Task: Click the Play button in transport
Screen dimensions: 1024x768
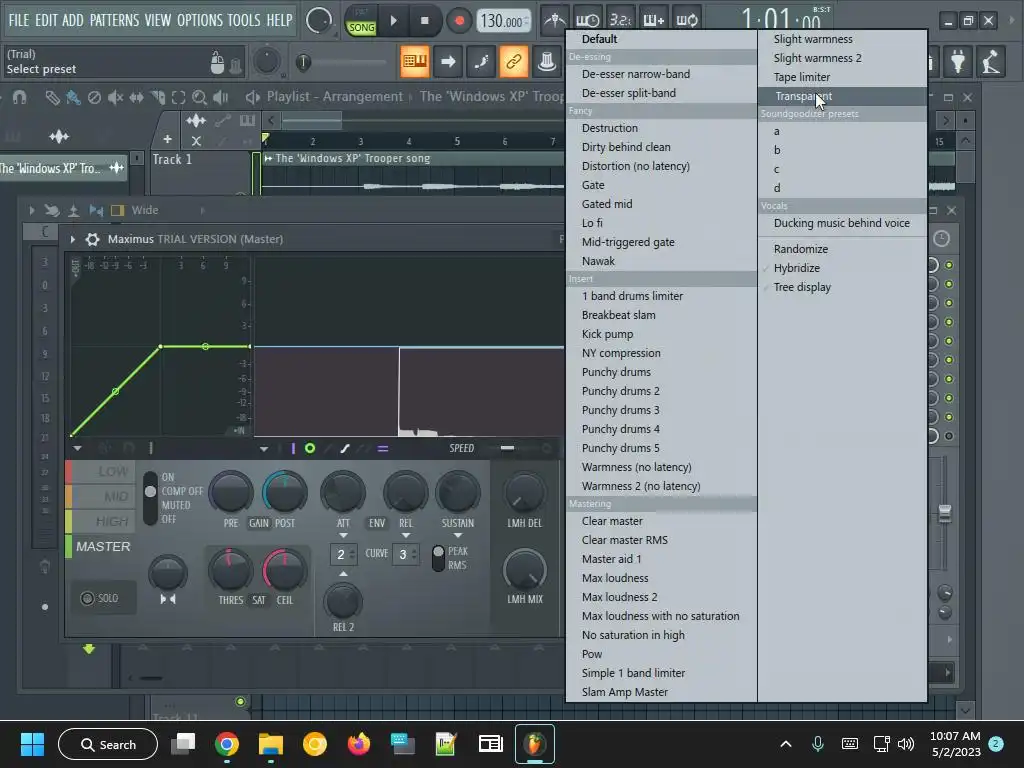Action: pos(393,21)
